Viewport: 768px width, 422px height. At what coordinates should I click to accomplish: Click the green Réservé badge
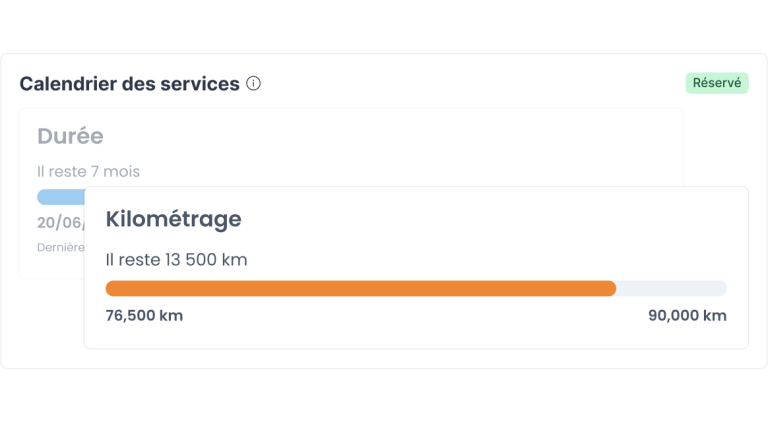717,83
